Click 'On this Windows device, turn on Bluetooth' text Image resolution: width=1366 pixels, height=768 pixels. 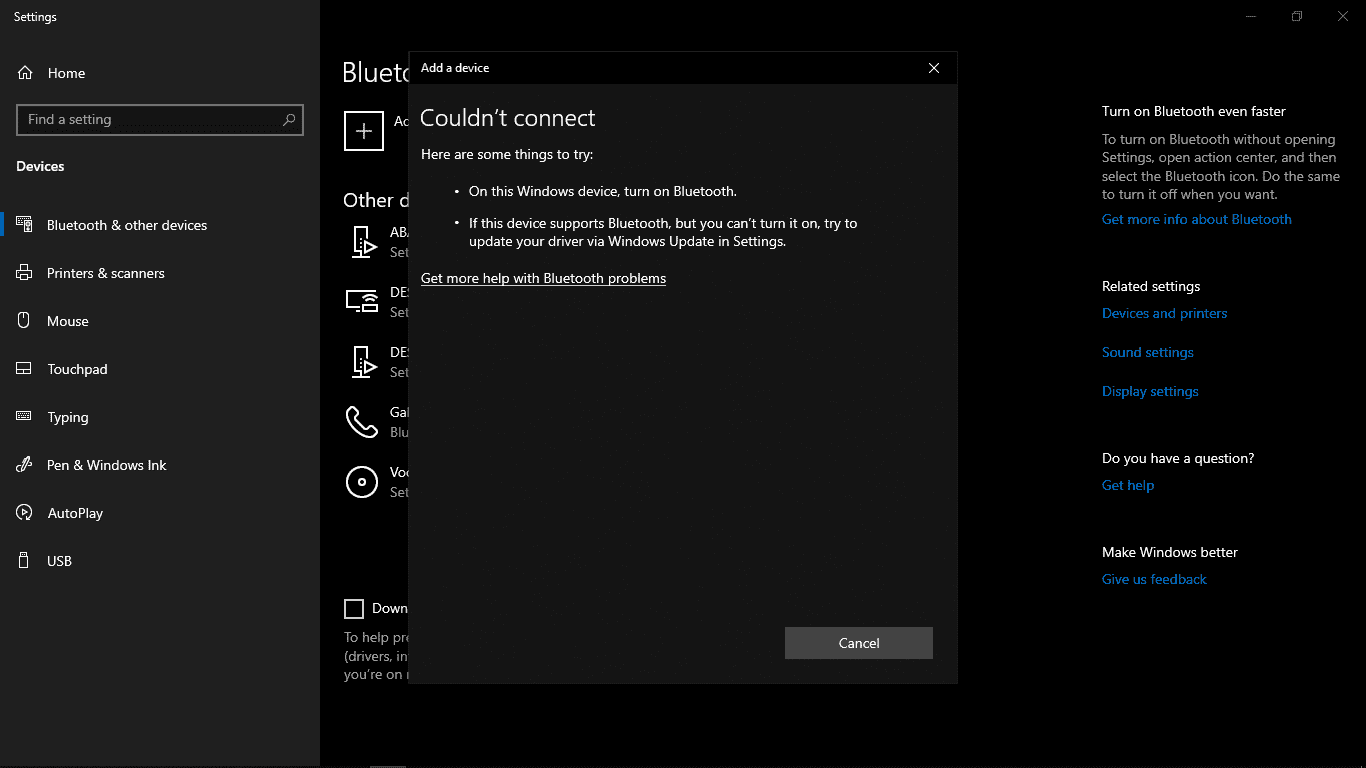(x=603, y=191)
